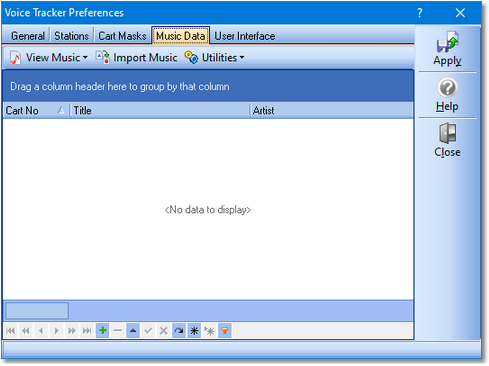The image size is (489, 366).
Task: Jump to the next page of records
Action: coord(72,331)
